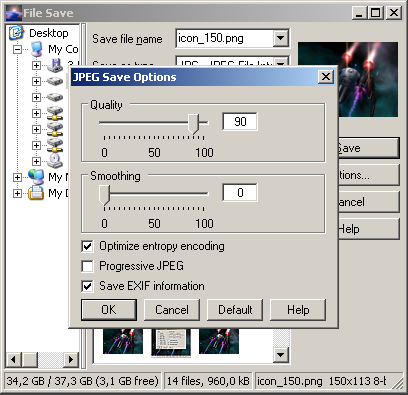The width and height of the screenshot is (408, 395).
Task: Click Cancel in JPEG Save Options dialog
Action: click(x=172, y=310)
